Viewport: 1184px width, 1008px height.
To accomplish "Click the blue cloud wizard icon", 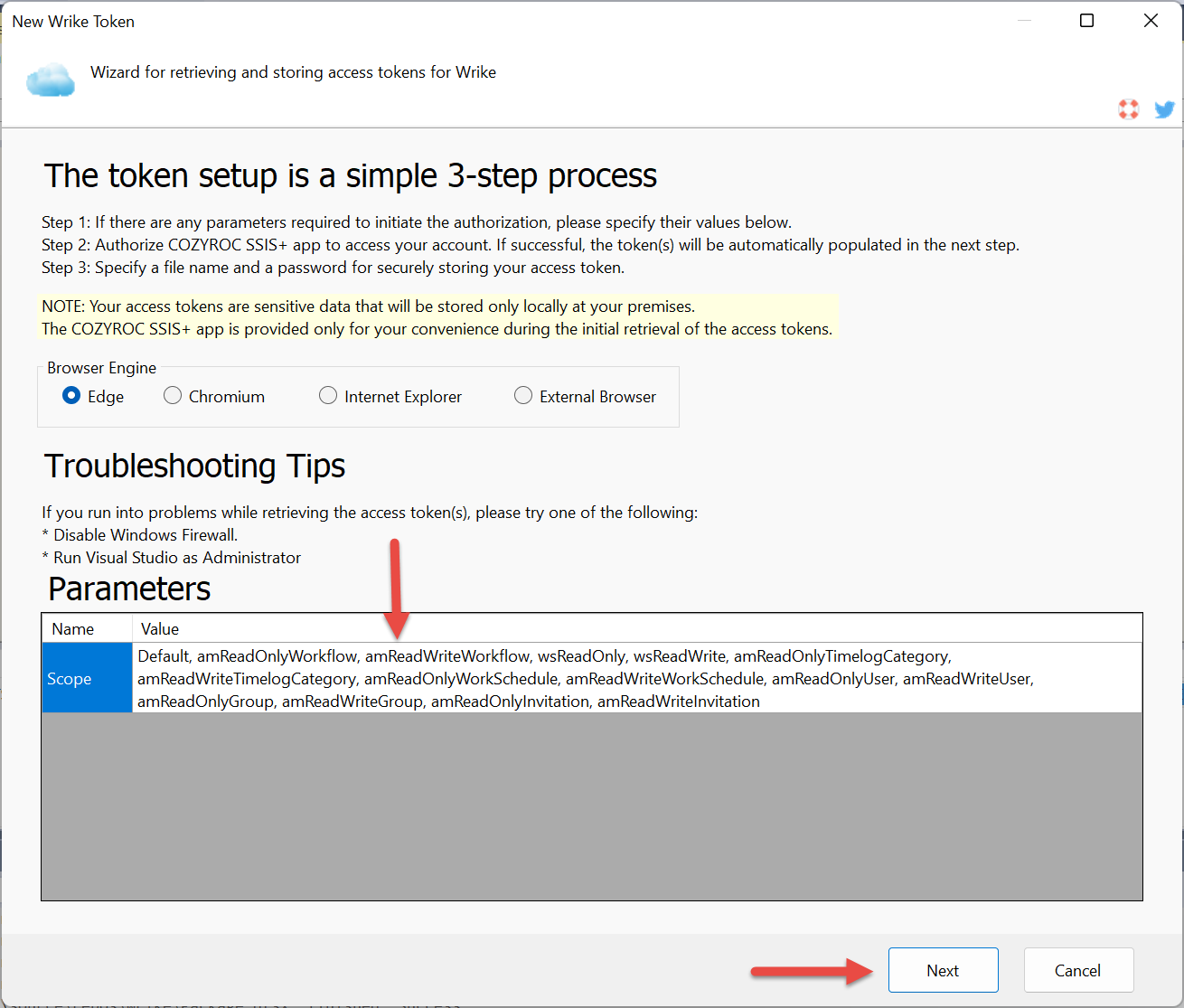I will (x=51, y=80).
